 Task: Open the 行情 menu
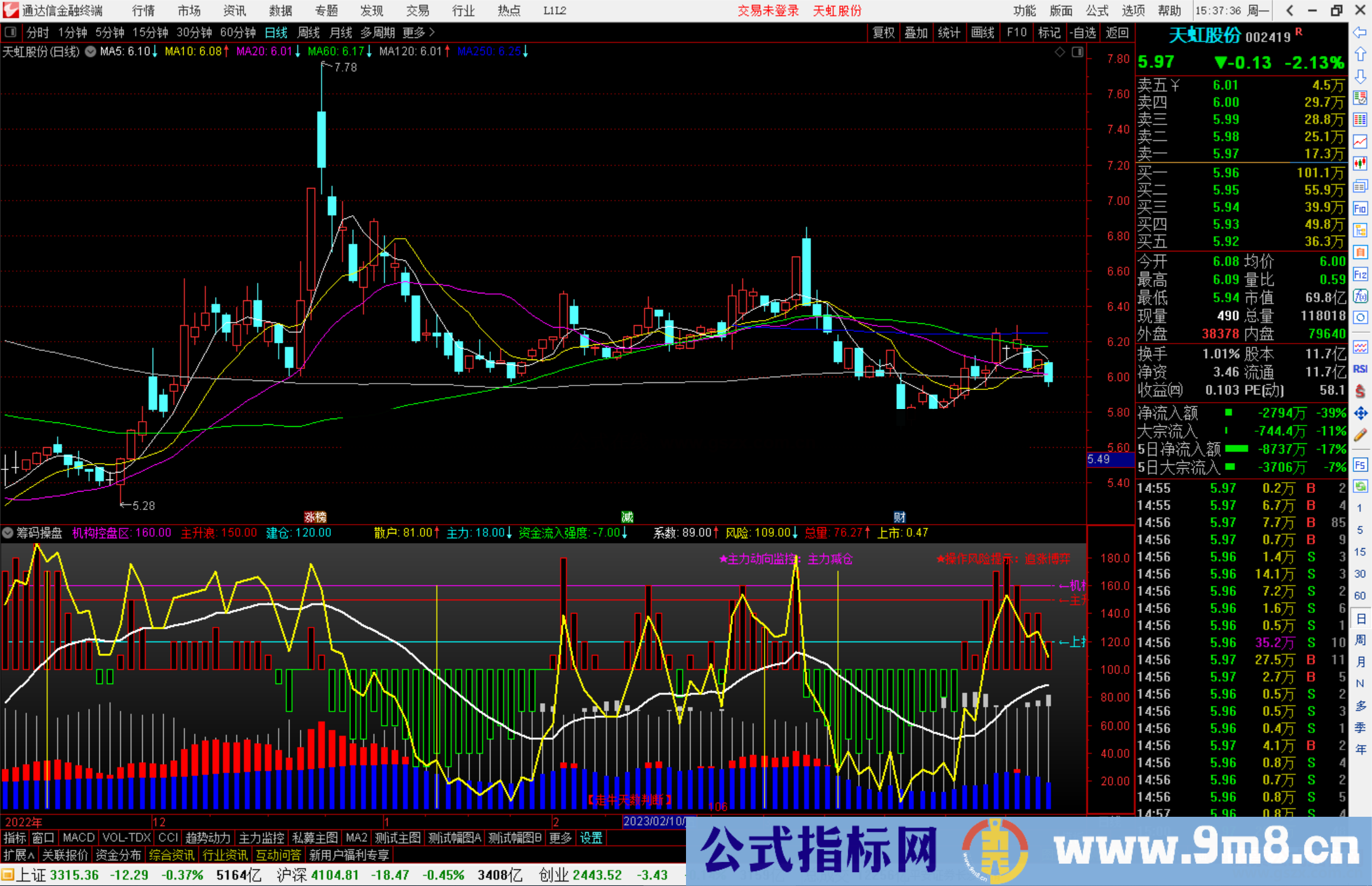pos(143,10)
